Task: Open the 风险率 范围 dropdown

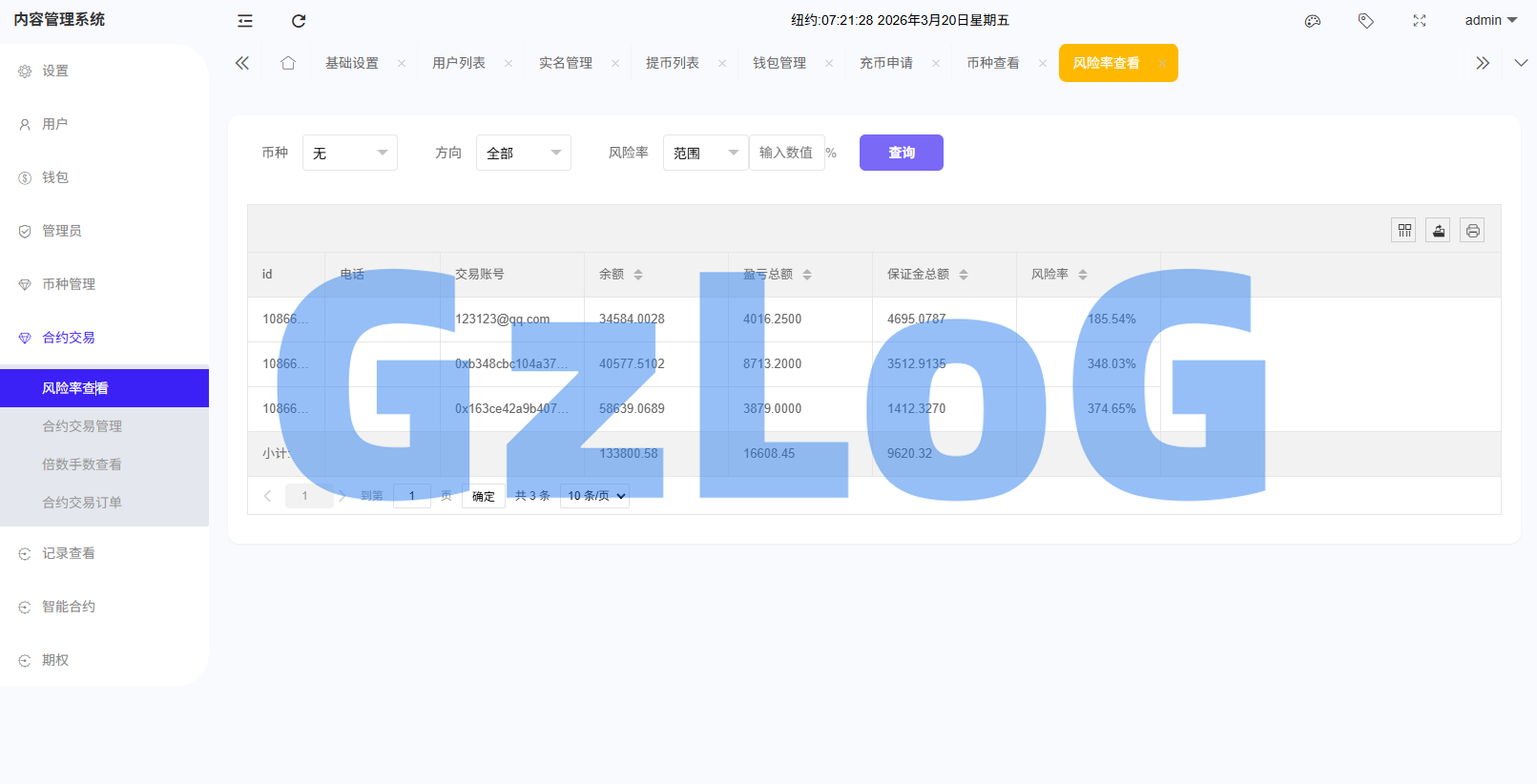Action: (x=705, y=153)
